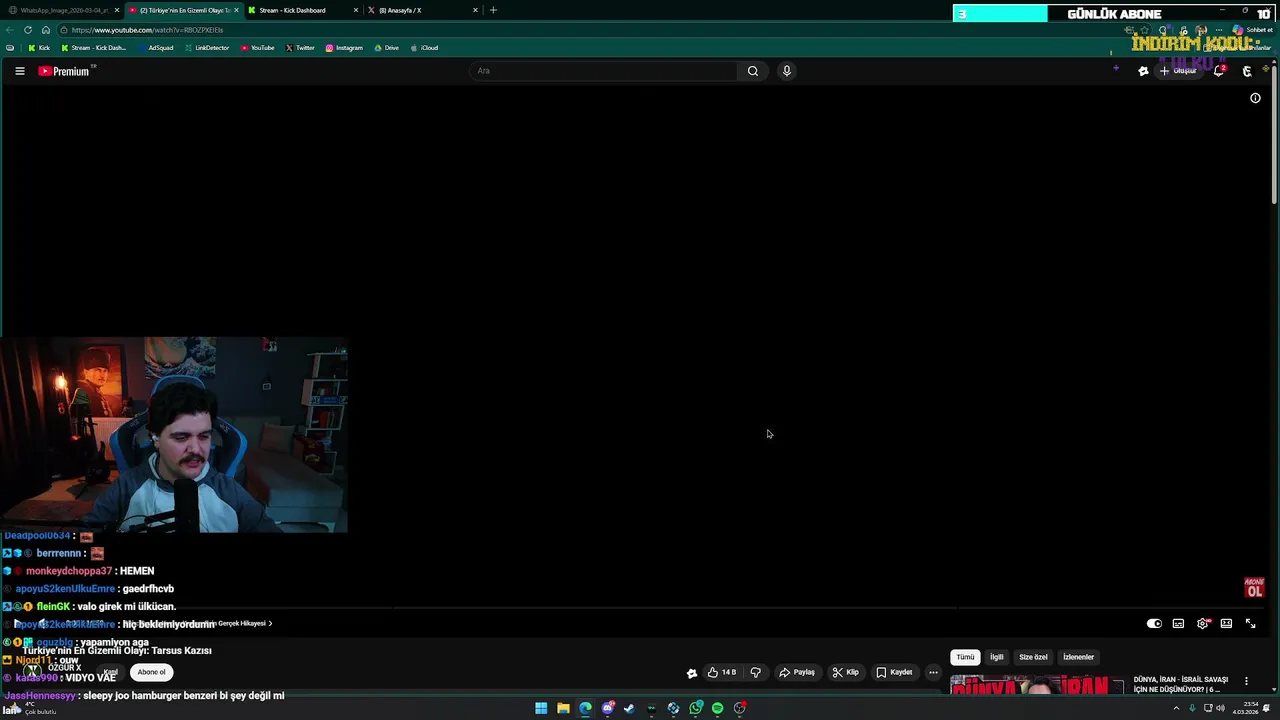Open player settings gear
The height and width of the screenshot is (720, 1280).
pyautogui.click(x=1203, y=623)
